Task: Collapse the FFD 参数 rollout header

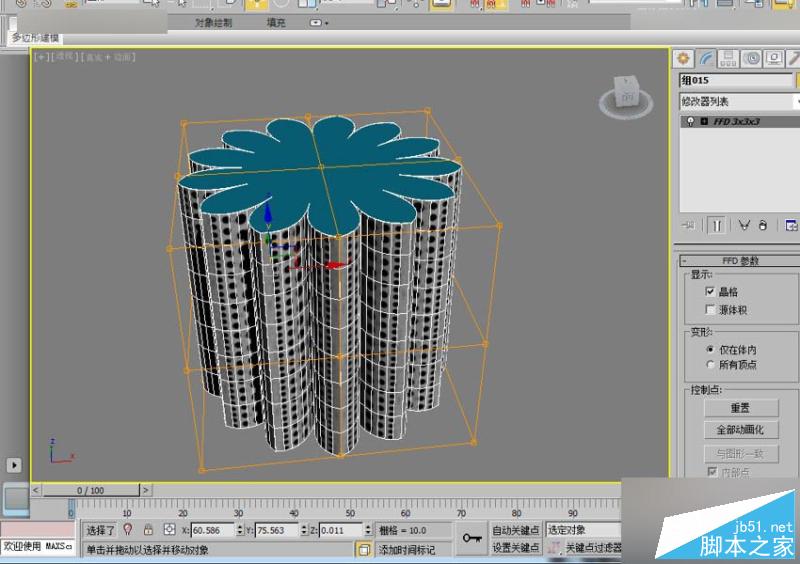Action: tap(740, 261)
